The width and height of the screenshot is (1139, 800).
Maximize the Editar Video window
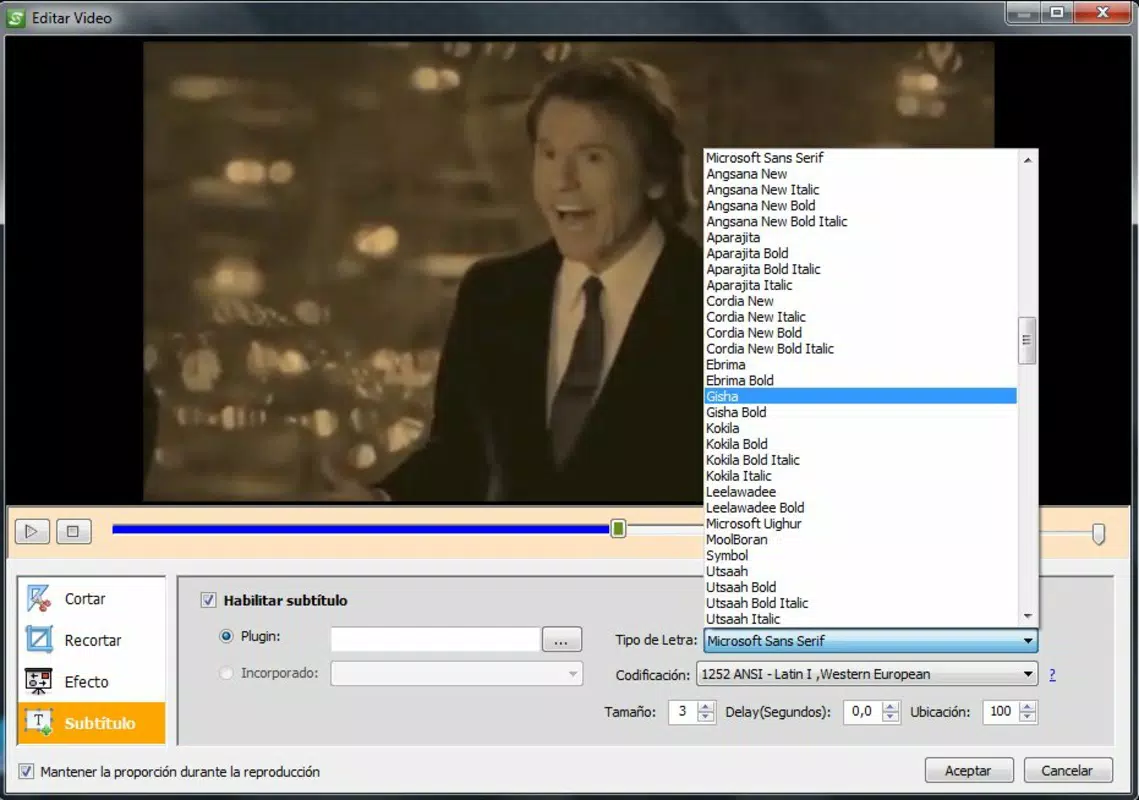pyautogui.click(x=1057, y=13)
